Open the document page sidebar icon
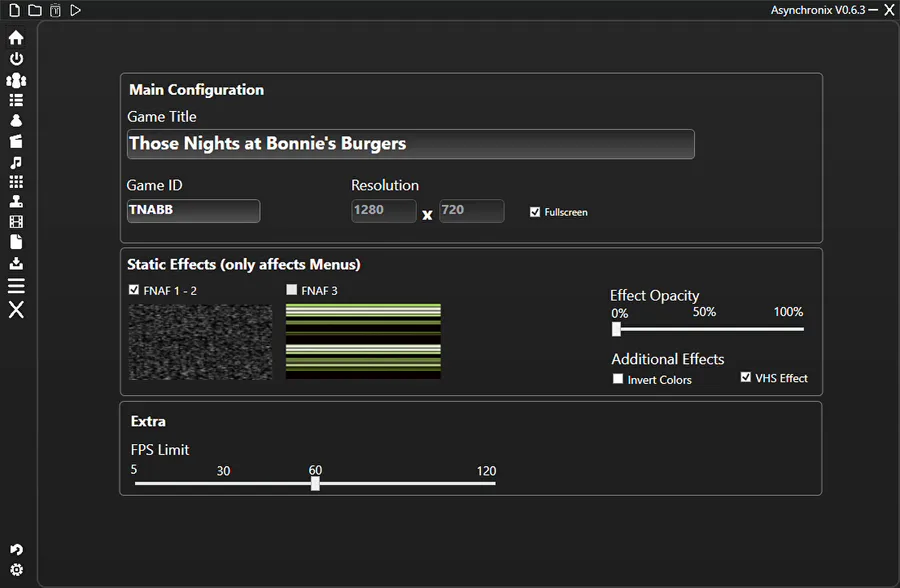 [x=16, y=242]
